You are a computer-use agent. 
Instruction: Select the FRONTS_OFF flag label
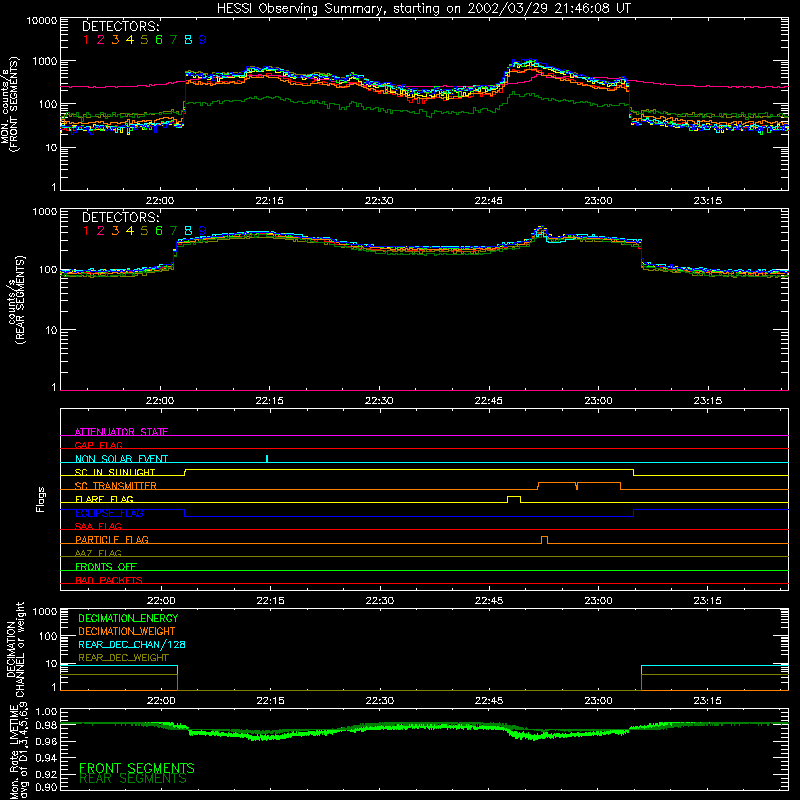click(x=106, y=566)
